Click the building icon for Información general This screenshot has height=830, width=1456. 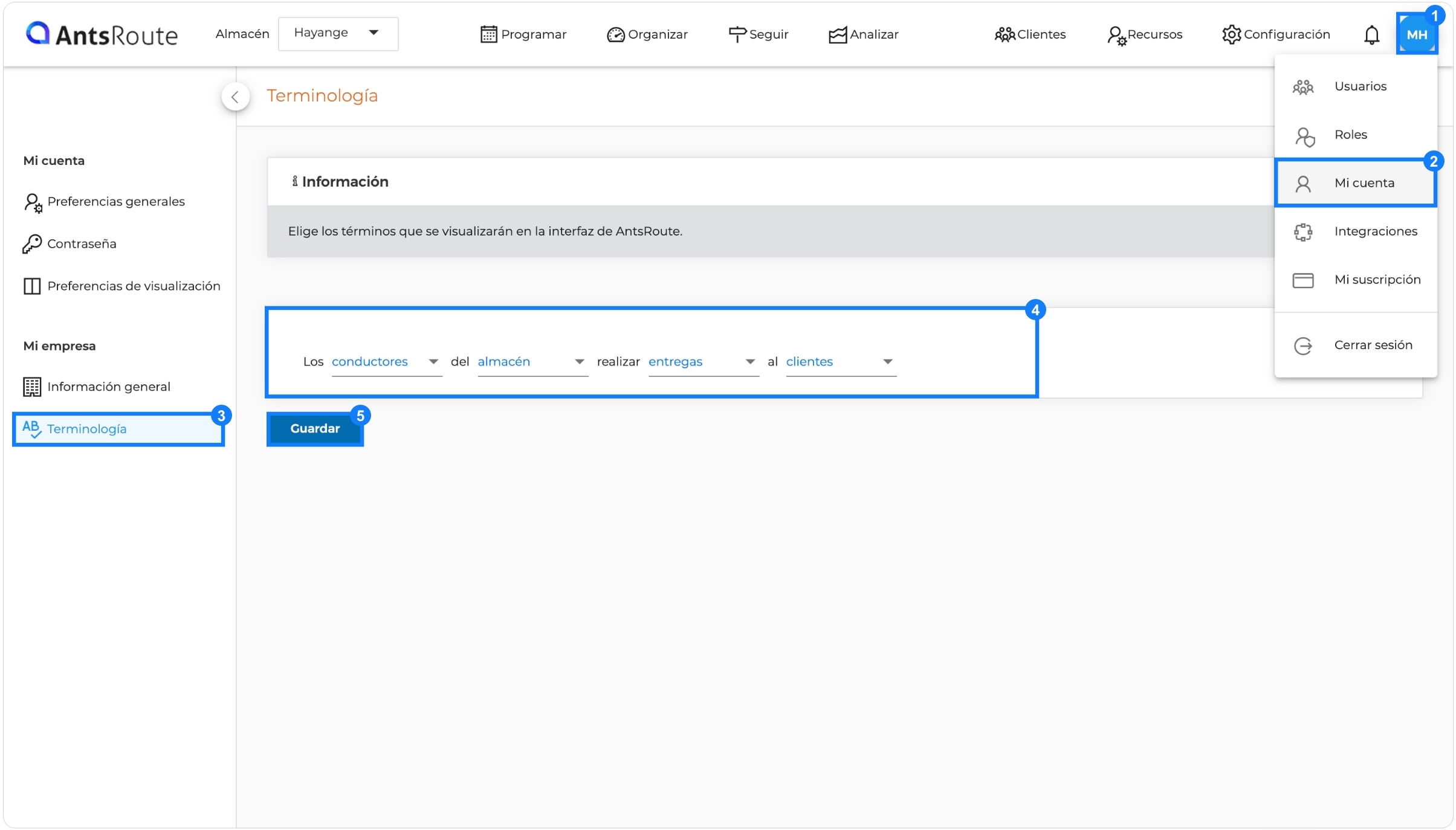point(32,387)
